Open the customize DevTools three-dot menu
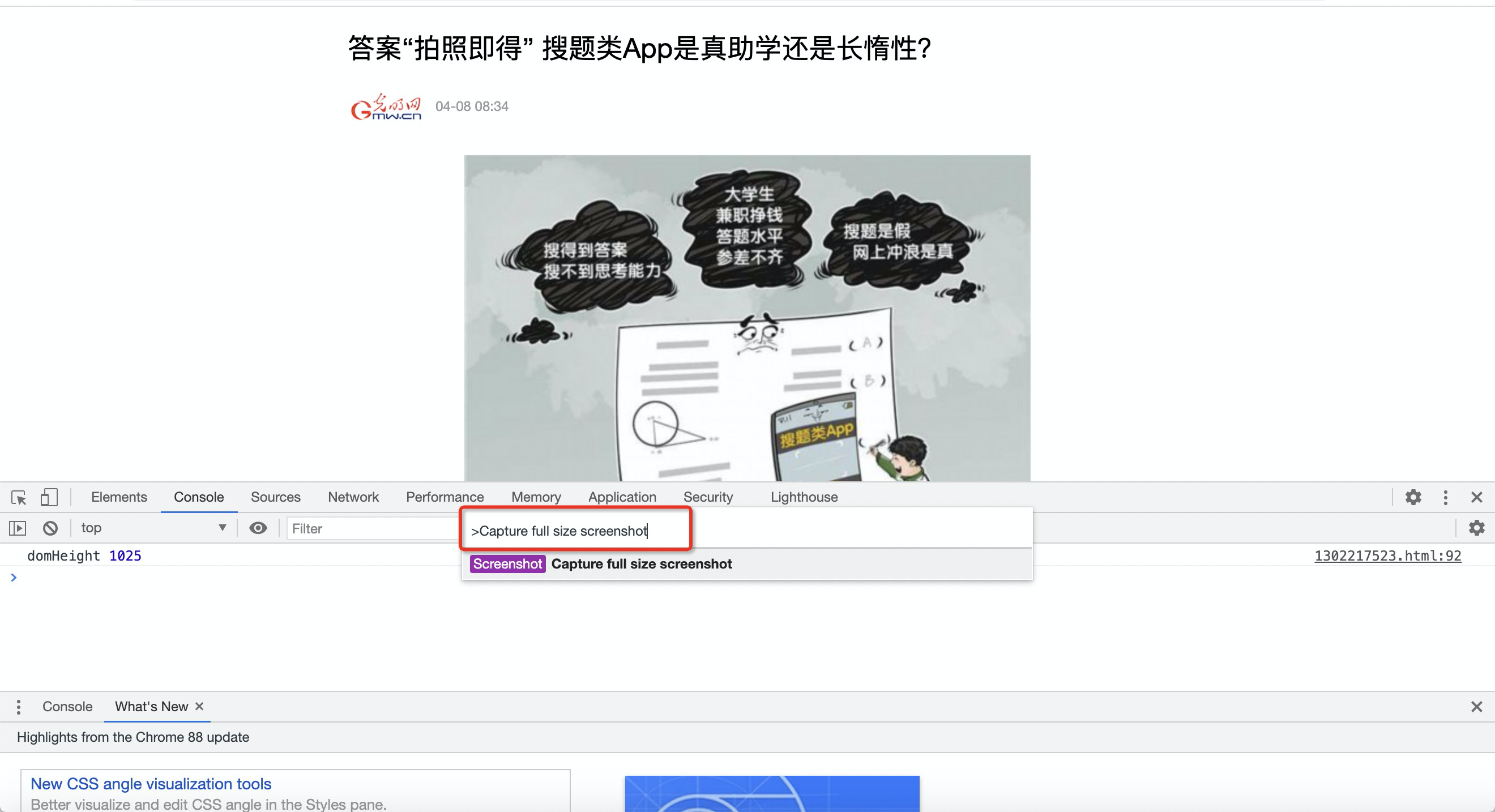The height and width of the screenshot is (812, 1495). coord(1445,497)
